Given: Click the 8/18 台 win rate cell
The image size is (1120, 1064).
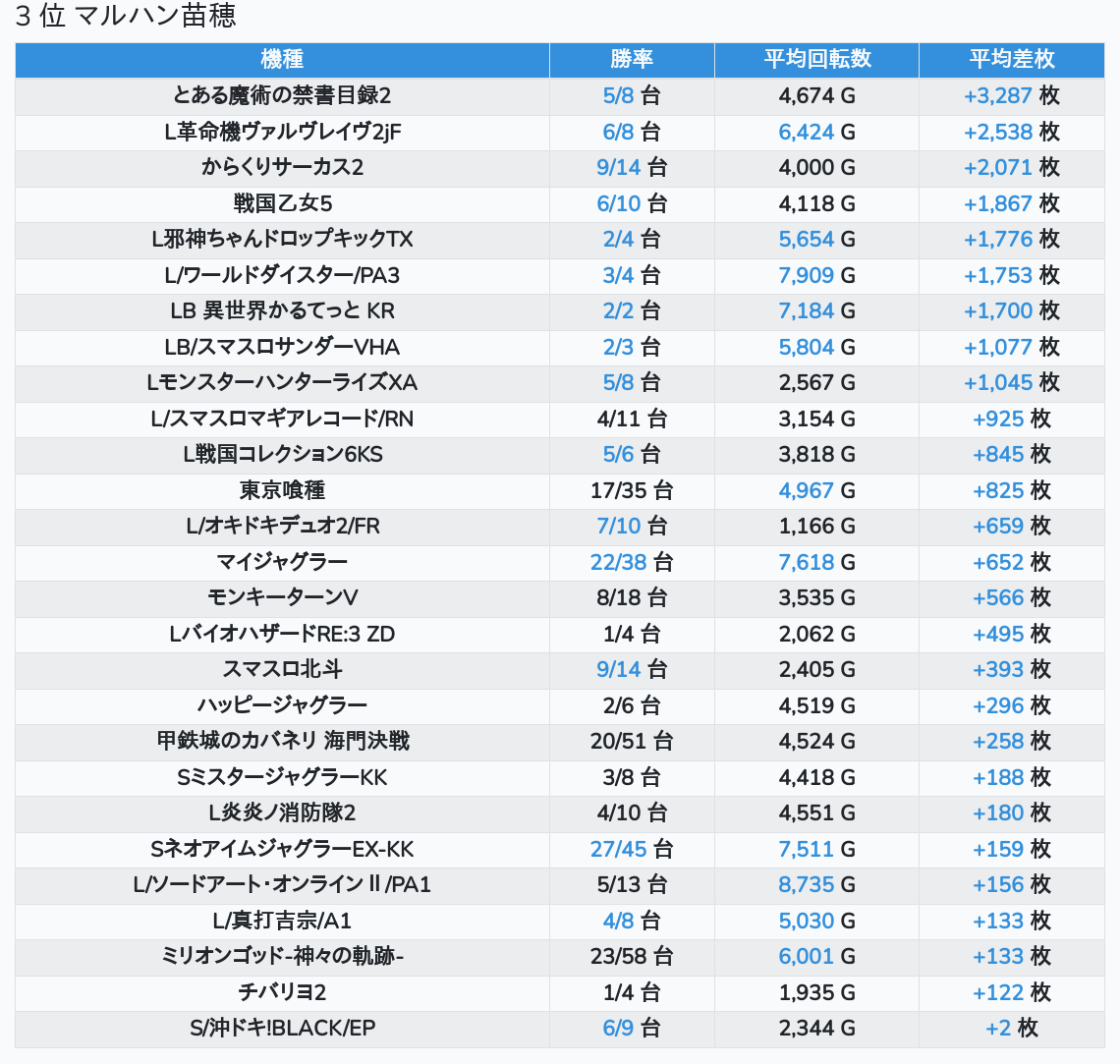Looking at the screenshot, I should (x=632, y=598).
